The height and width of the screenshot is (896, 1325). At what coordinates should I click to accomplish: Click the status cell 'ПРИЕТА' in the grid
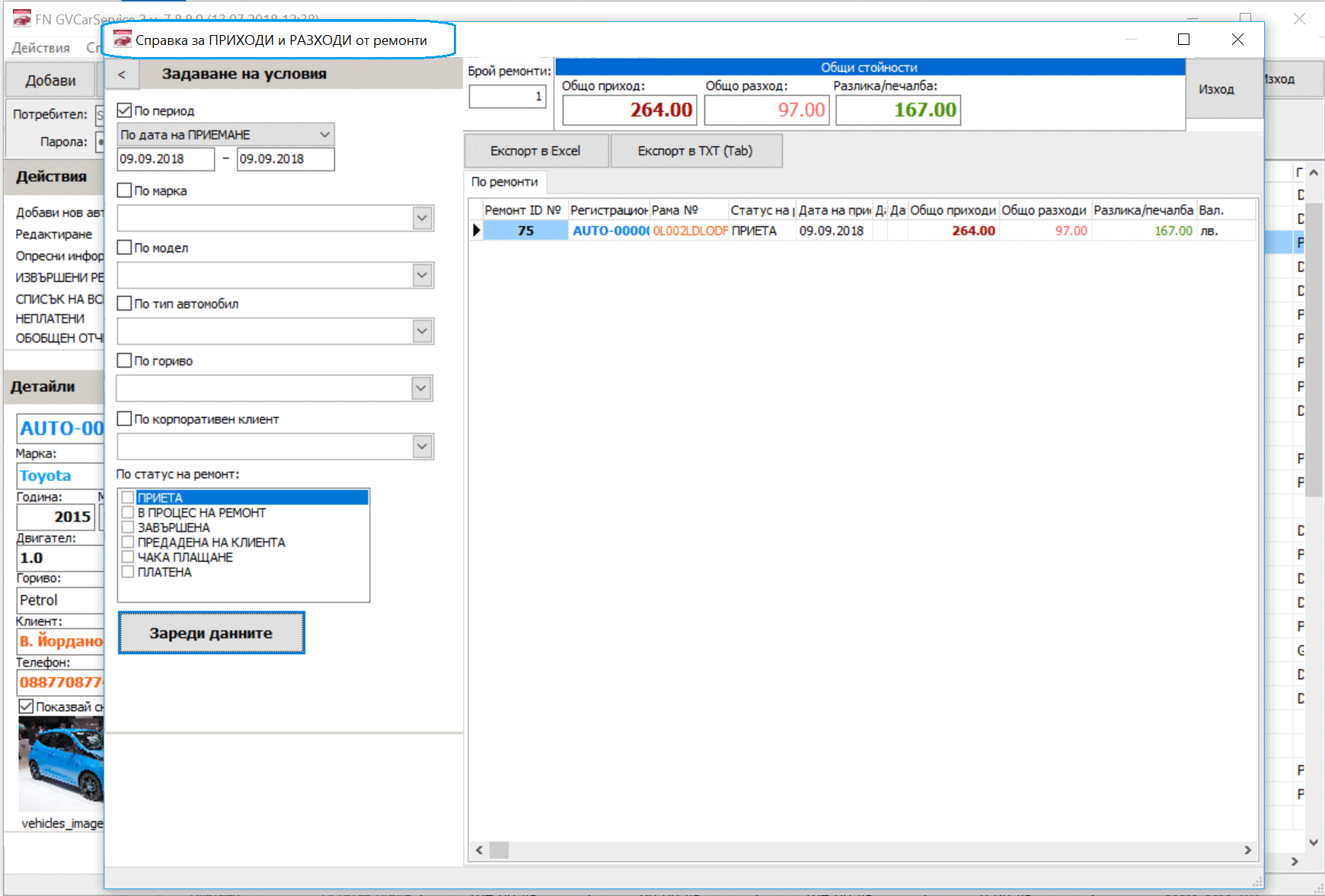tap(762, 231)
